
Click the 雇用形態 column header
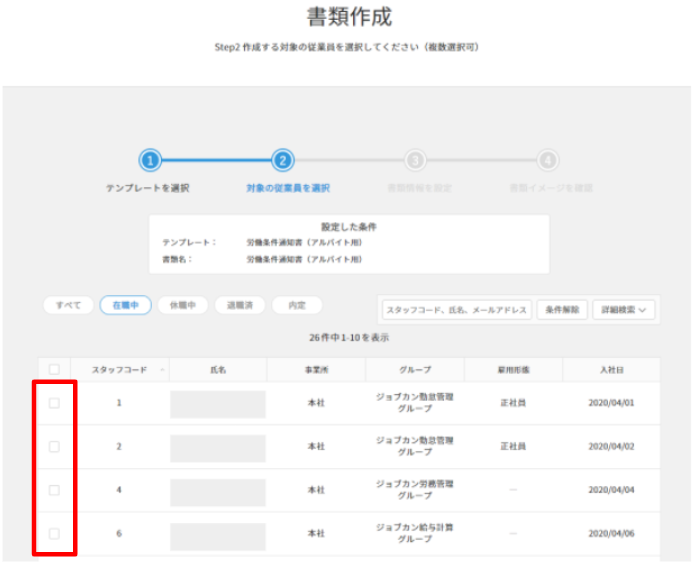pos(514,369)
